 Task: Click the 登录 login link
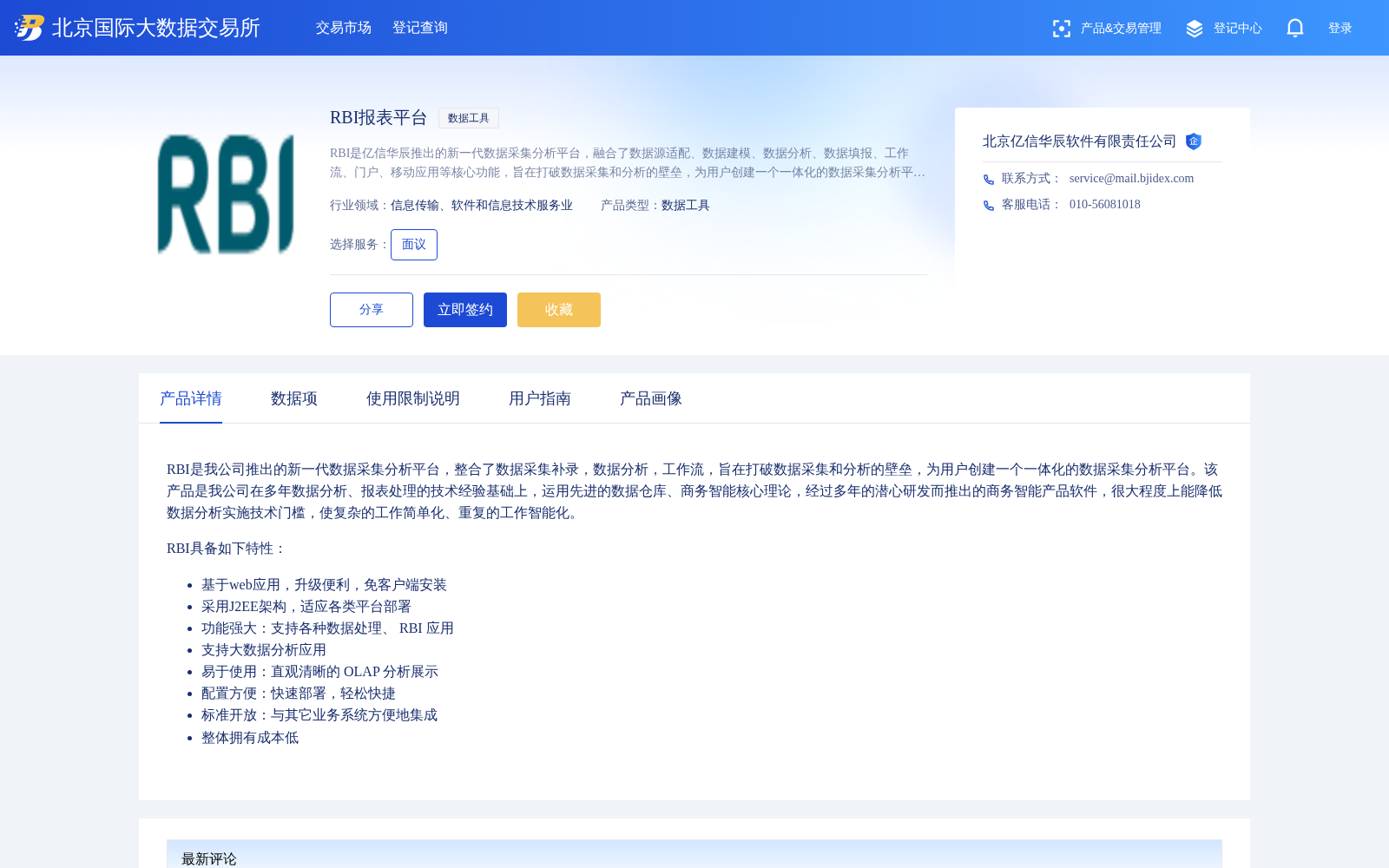[1340, 29]
